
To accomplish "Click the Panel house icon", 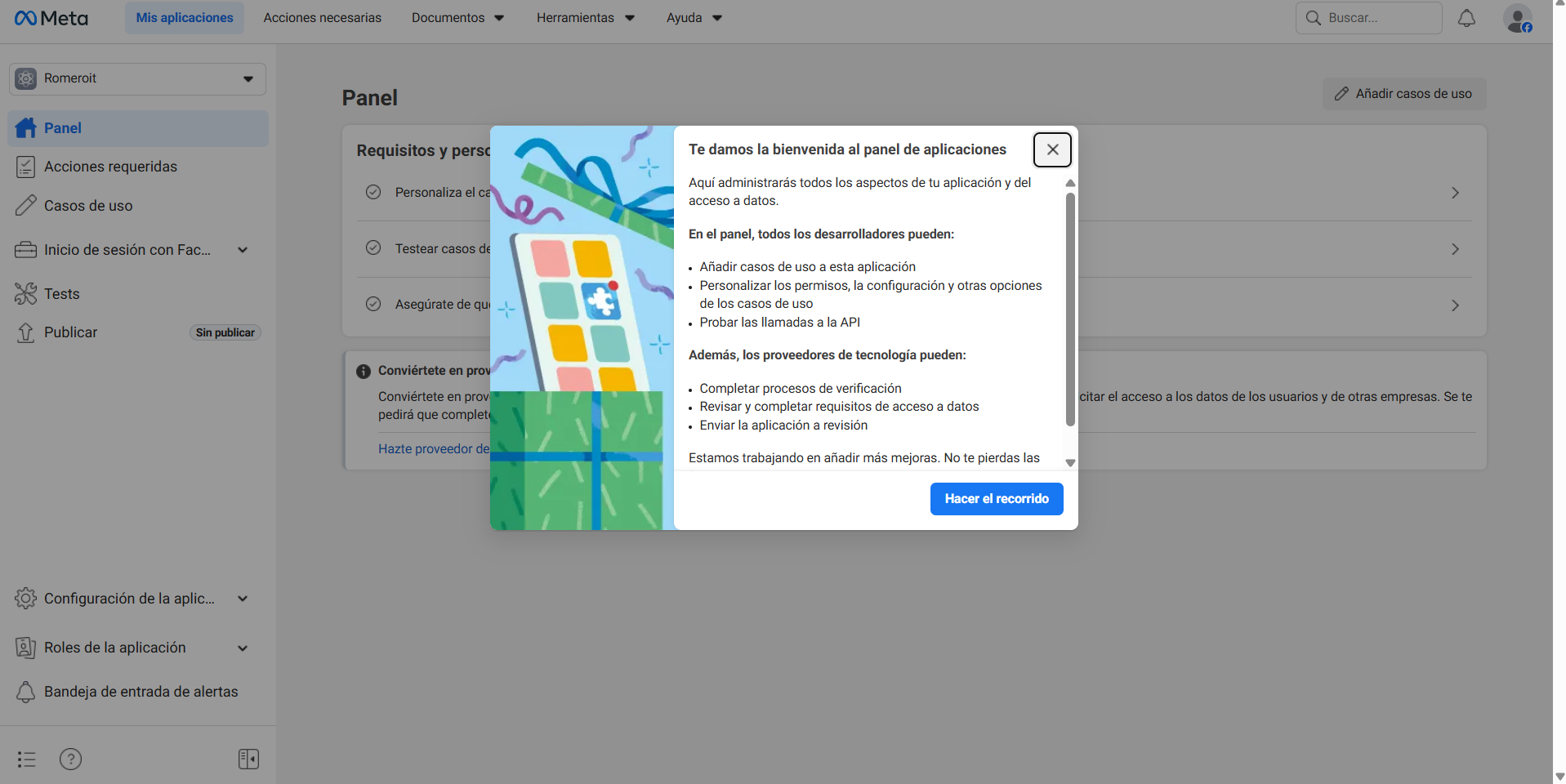I will pyautogui.click(x=26, y=128).
